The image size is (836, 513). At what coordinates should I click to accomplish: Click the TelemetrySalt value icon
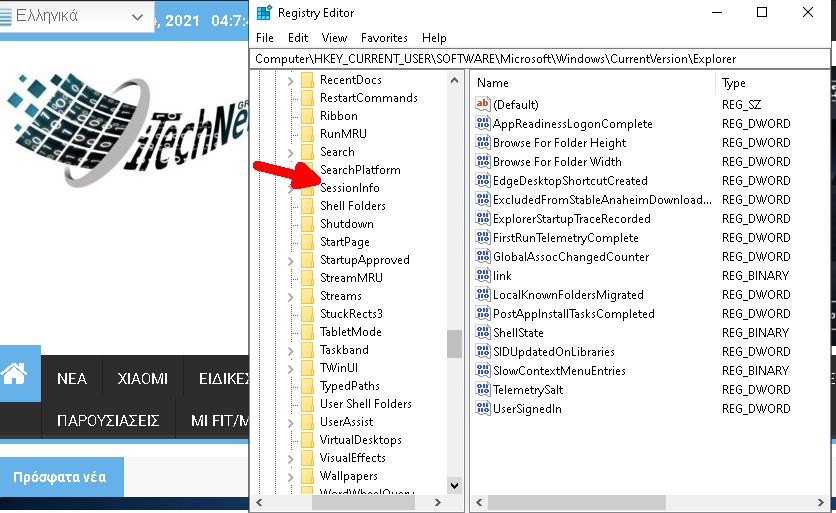(x=483, y=389)
